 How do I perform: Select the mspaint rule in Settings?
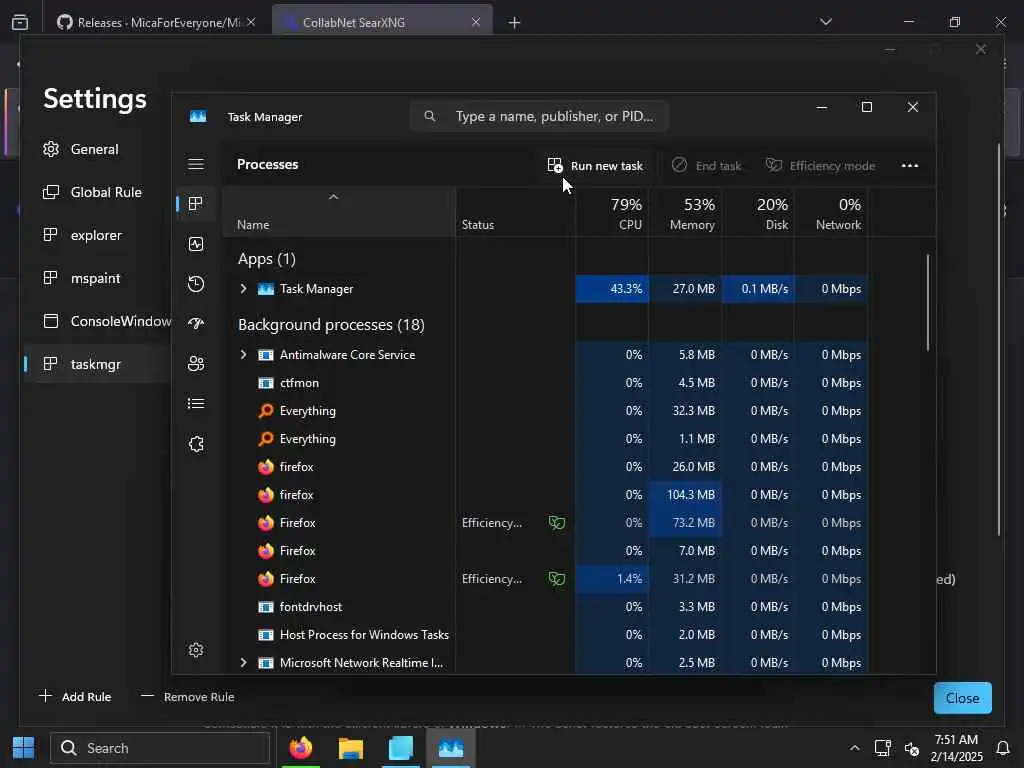pyautogui.click(x=95, y=278)
